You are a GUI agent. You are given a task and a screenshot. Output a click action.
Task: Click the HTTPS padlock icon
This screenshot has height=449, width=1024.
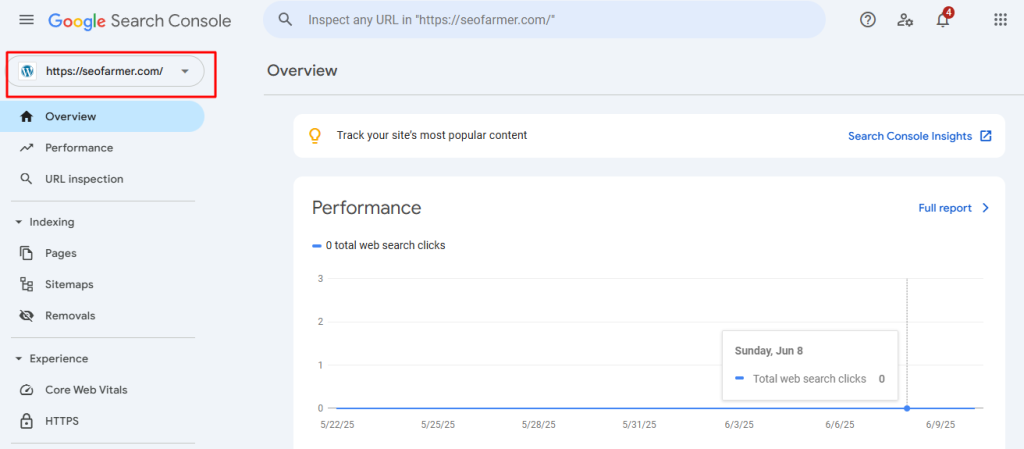(x=26, y=421)
